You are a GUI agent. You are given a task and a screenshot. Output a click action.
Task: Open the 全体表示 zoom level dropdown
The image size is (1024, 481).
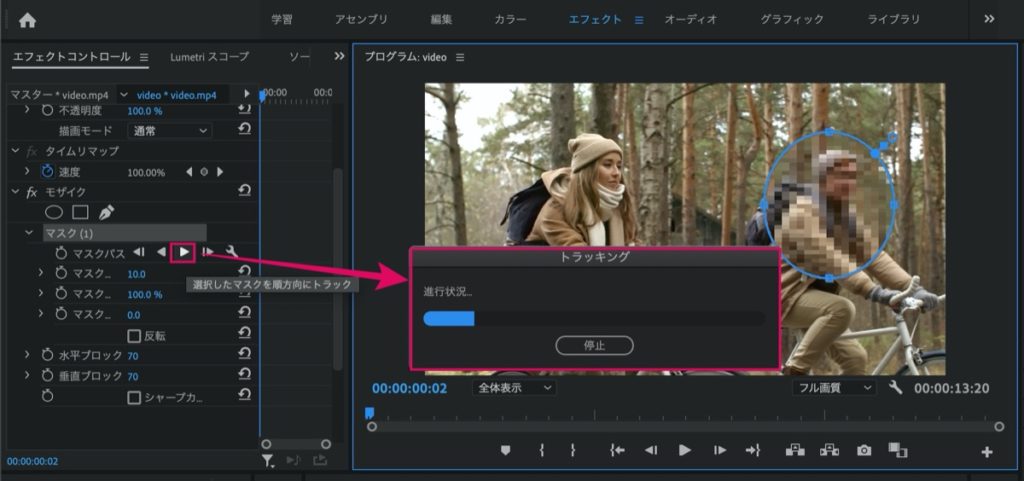click(514, 388)
